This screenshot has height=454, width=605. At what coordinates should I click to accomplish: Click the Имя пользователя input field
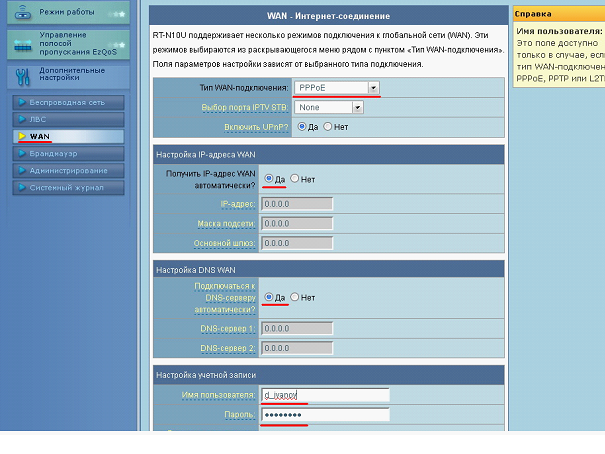coord(325,395)
